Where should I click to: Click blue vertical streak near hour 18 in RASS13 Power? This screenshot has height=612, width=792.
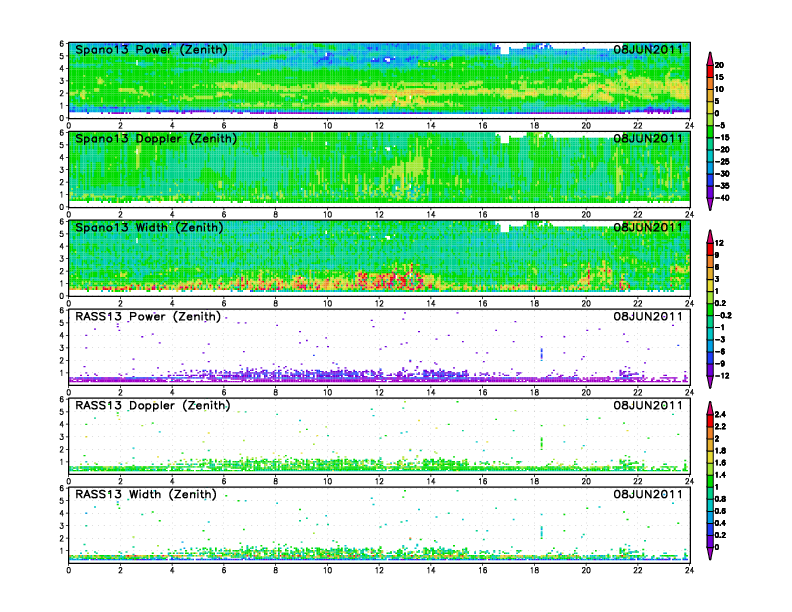(541, 353)
